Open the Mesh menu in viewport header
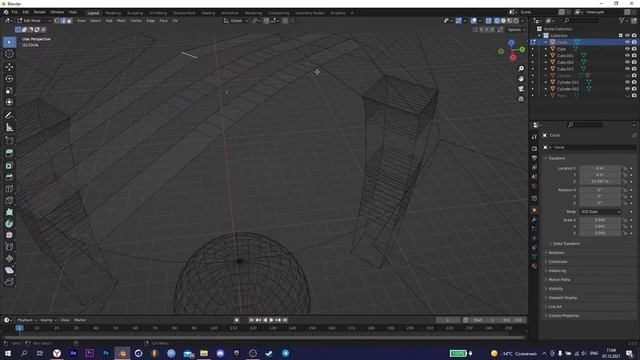The image size is (640, 360). [121, 20]
